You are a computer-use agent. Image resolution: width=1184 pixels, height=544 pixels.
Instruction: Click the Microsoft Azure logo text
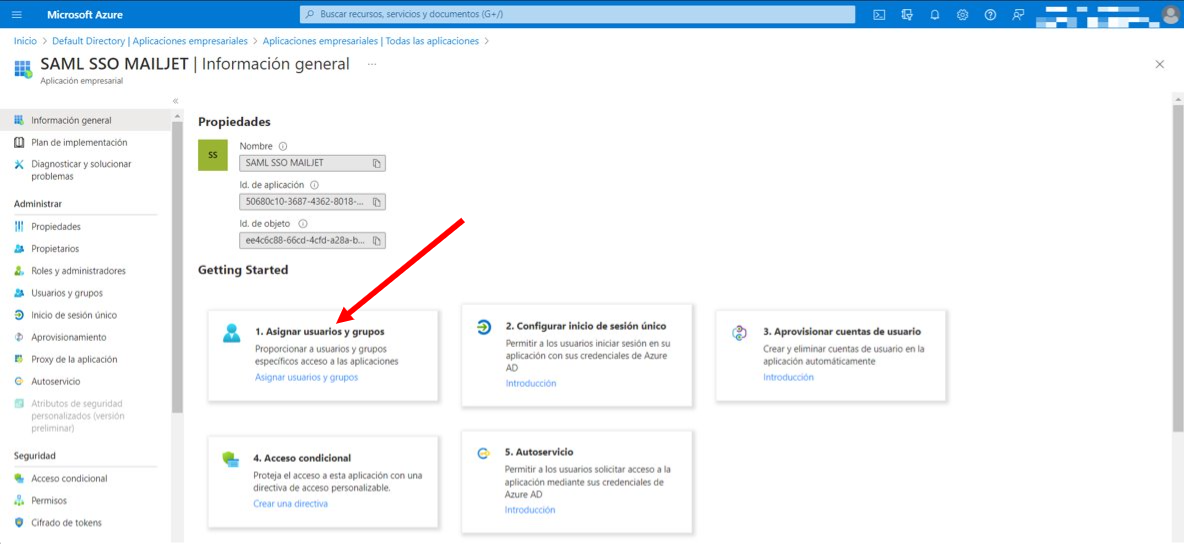tap(85, 14)
